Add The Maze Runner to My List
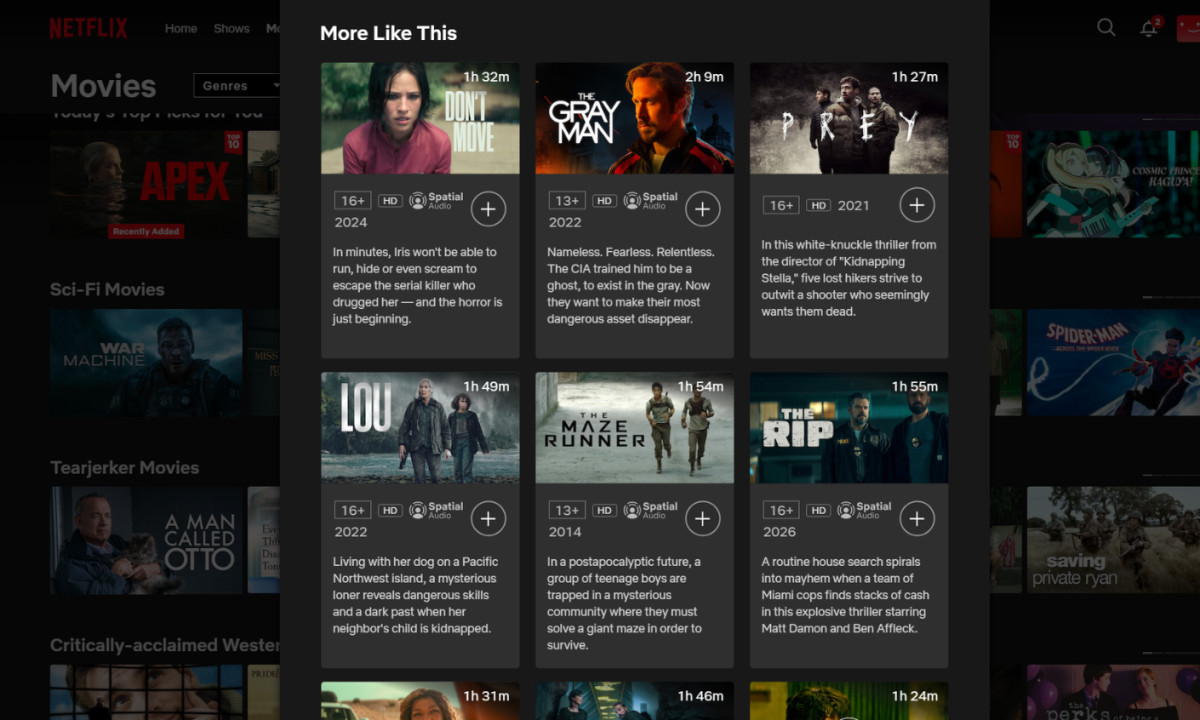 tap(702, 519)
